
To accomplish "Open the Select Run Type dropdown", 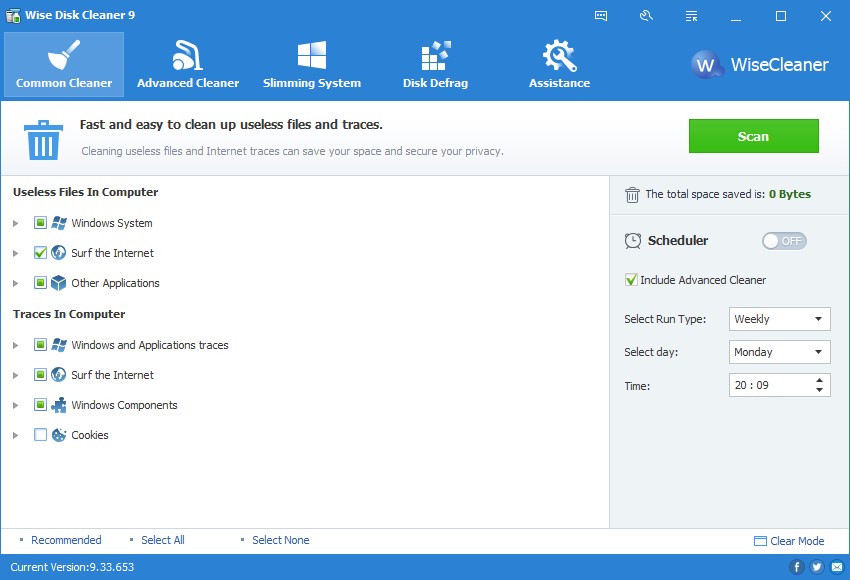I will click(x=779, y=318).
